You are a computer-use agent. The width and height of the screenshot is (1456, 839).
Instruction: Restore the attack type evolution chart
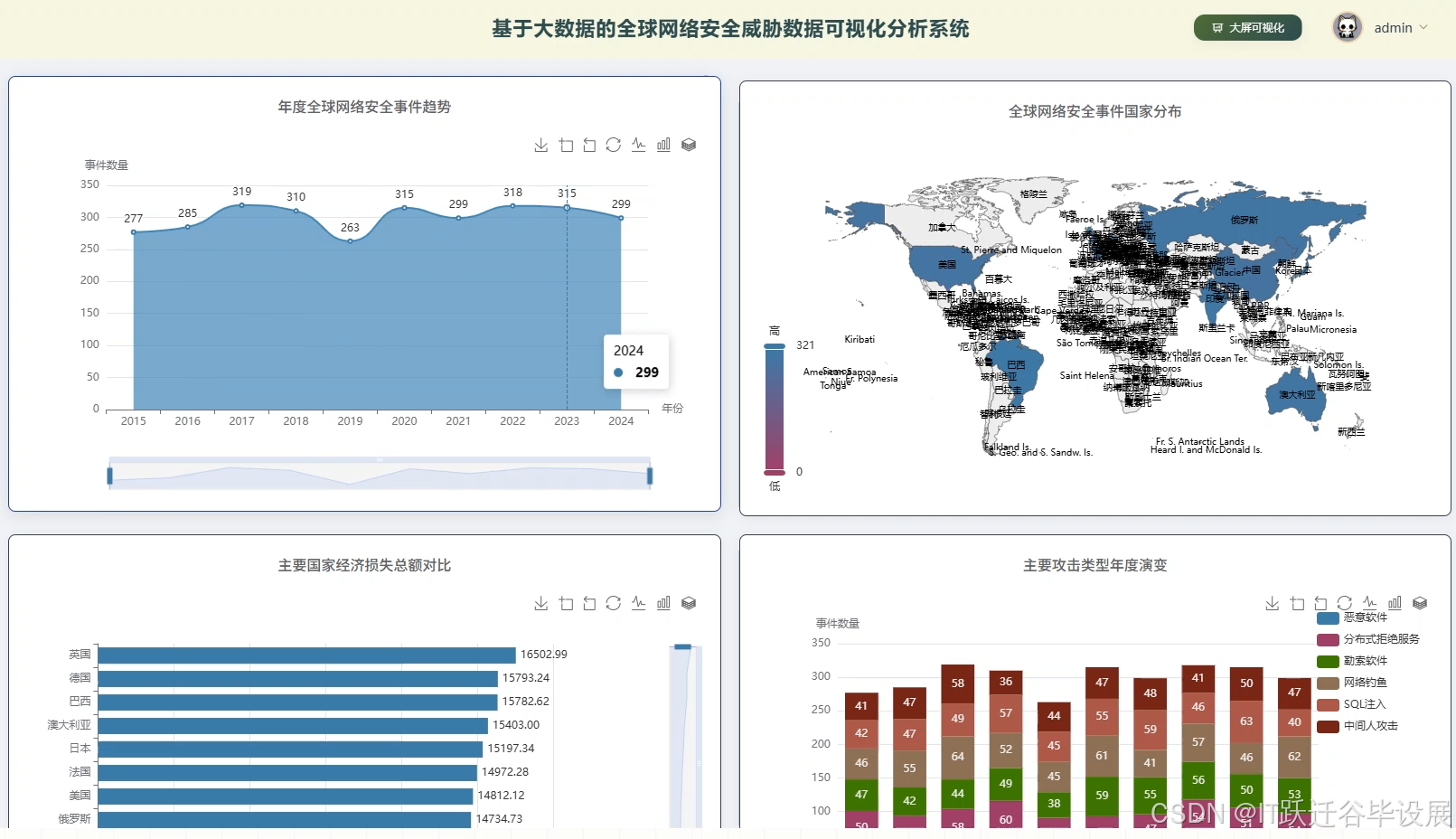pyautogui.click(x=1345, y=603)
